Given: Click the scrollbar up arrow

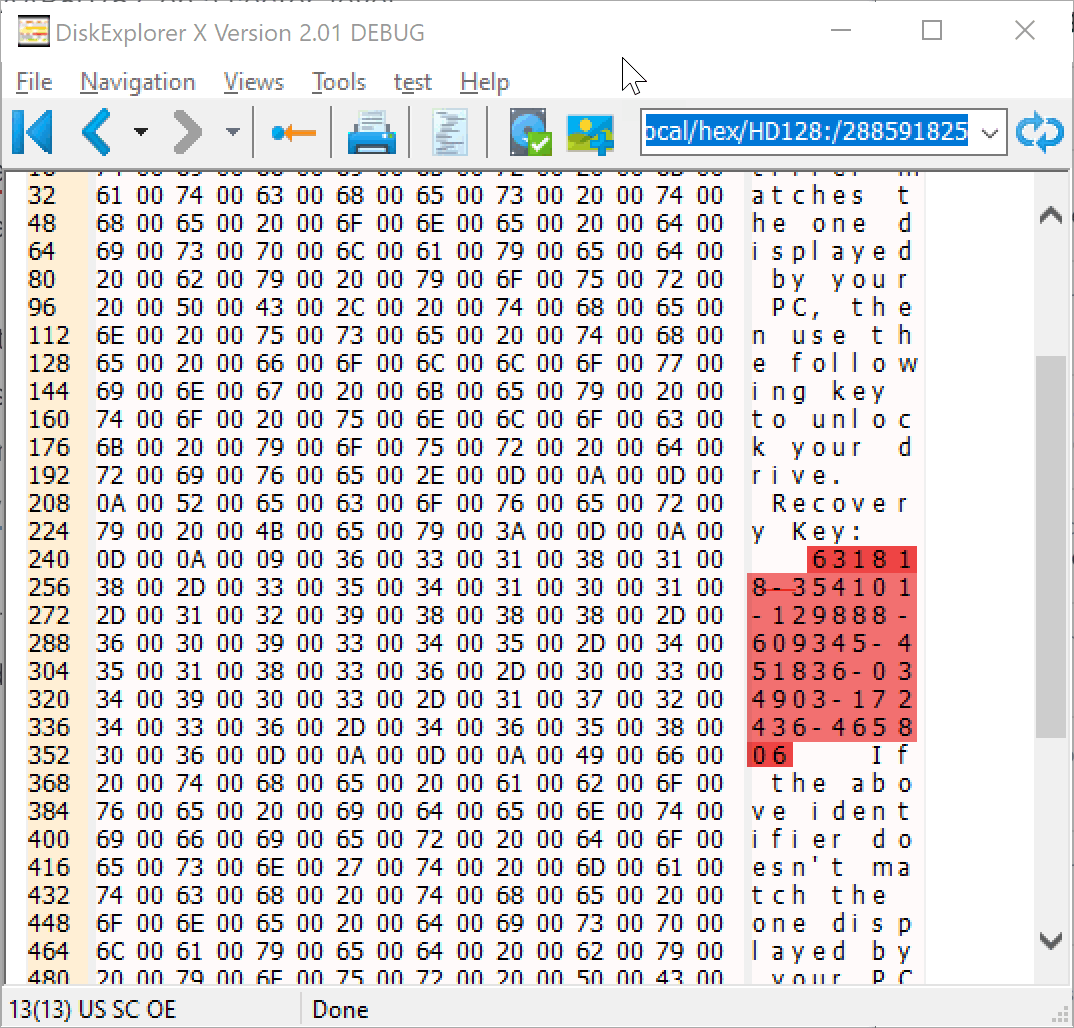Looking at the screenshot, I should [1050, 215].
